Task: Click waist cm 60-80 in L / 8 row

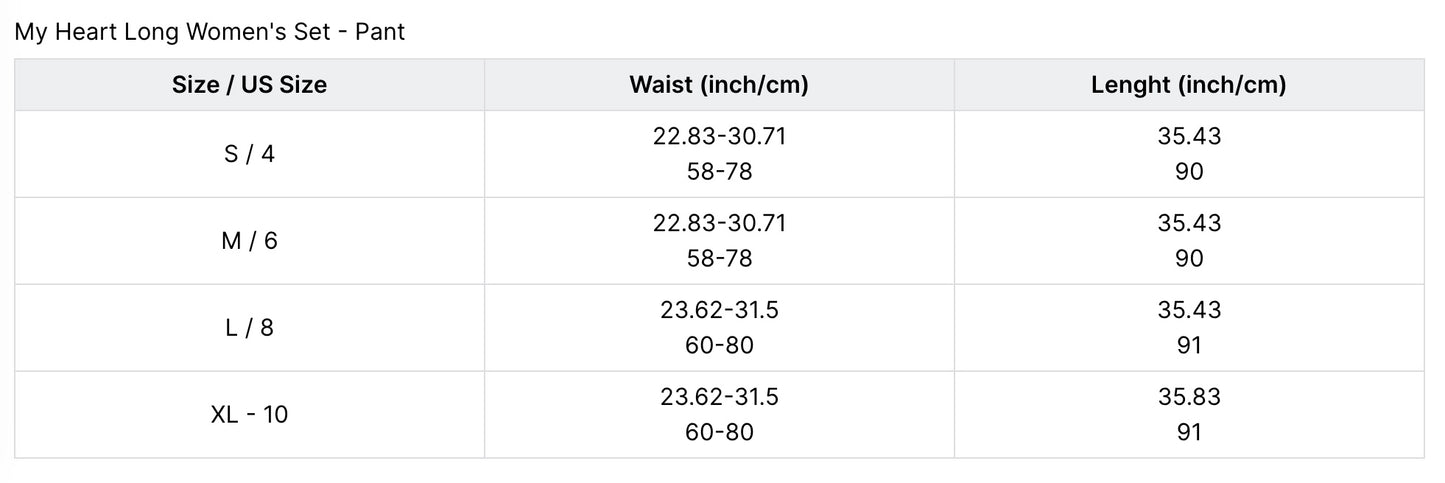Action: [x=719, y=346]
